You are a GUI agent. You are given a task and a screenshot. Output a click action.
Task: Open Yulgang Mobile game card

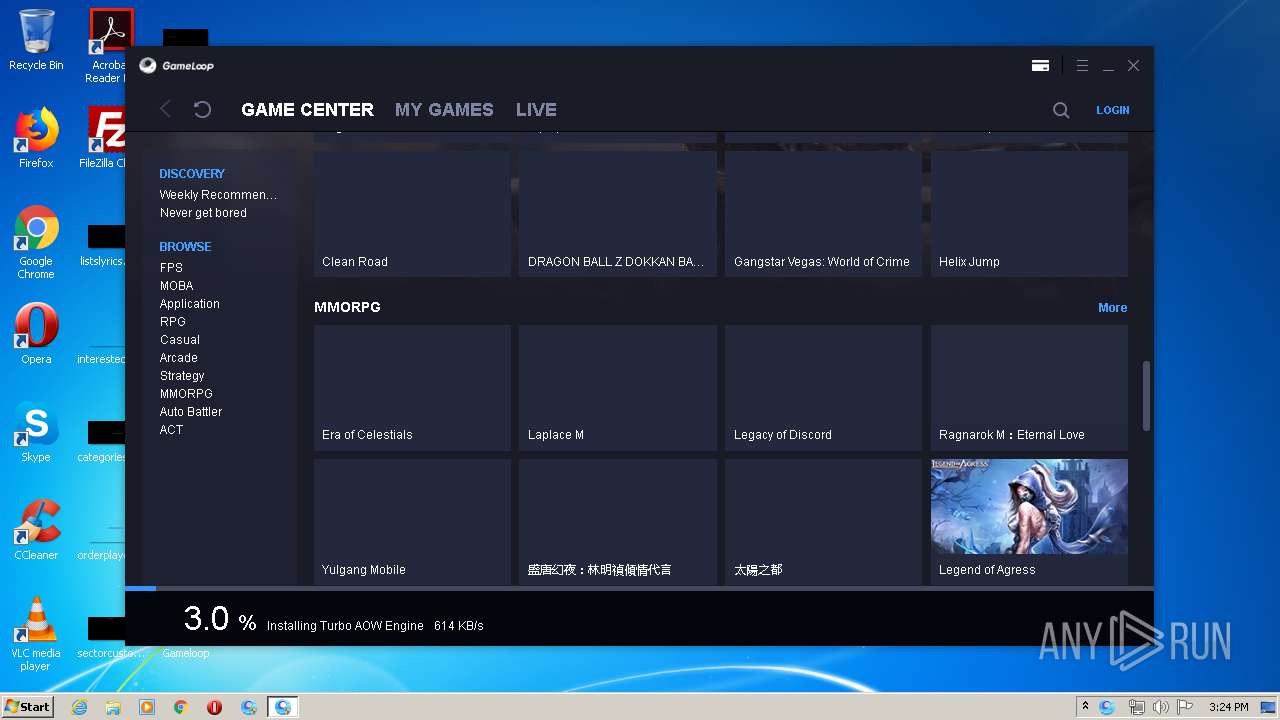(412, 522)
